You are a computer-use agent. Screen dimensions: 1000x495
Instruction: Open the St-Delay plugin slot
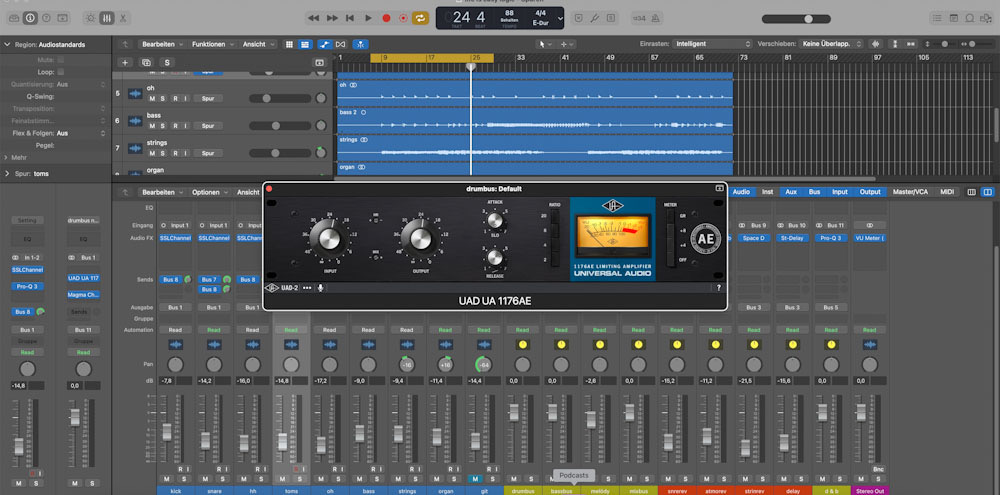coord(792,238)
